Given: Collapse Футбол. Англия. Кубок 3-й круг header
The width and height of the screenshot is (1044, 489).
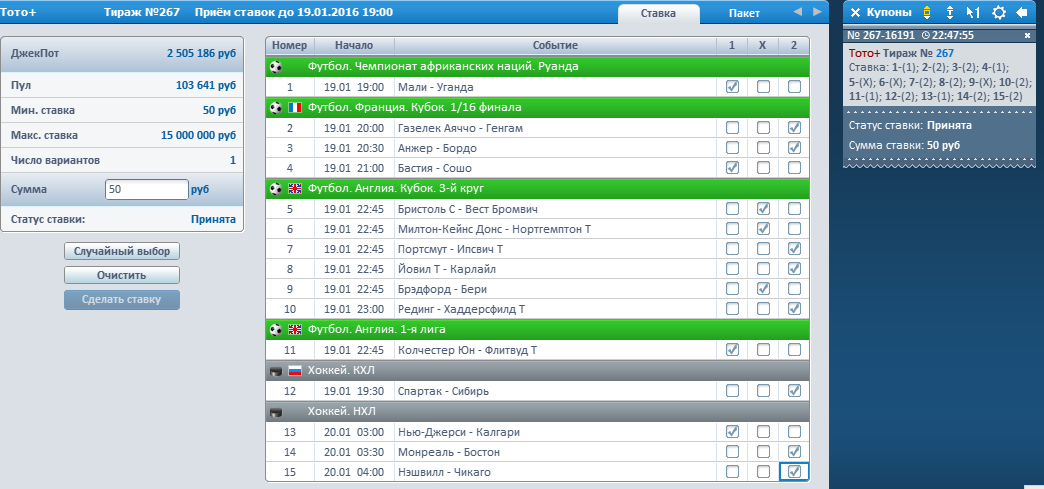Looking at the screenshot, I should (537, 189).
